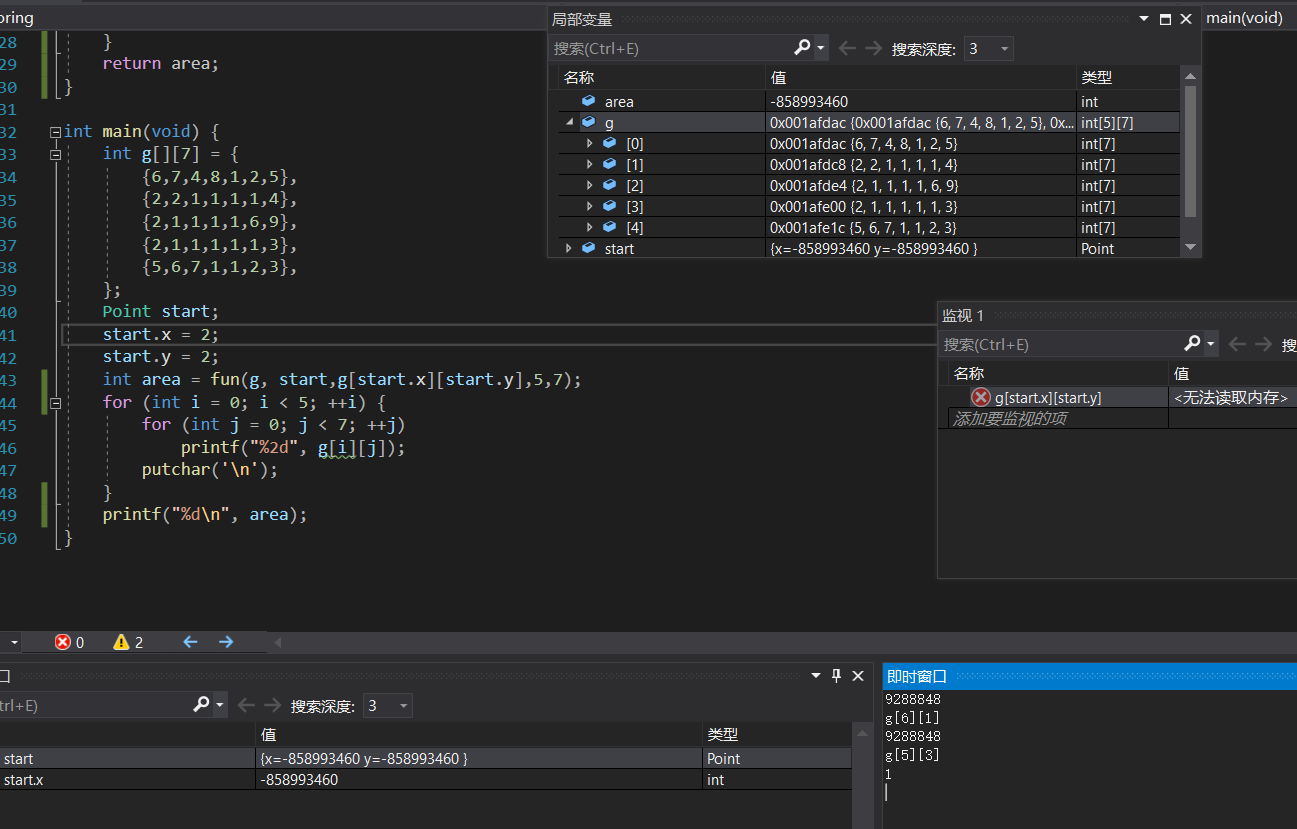Viewport: 1297px width, 829px height.
Task: Maximize the Locals panel
Action: [1165, 19]
